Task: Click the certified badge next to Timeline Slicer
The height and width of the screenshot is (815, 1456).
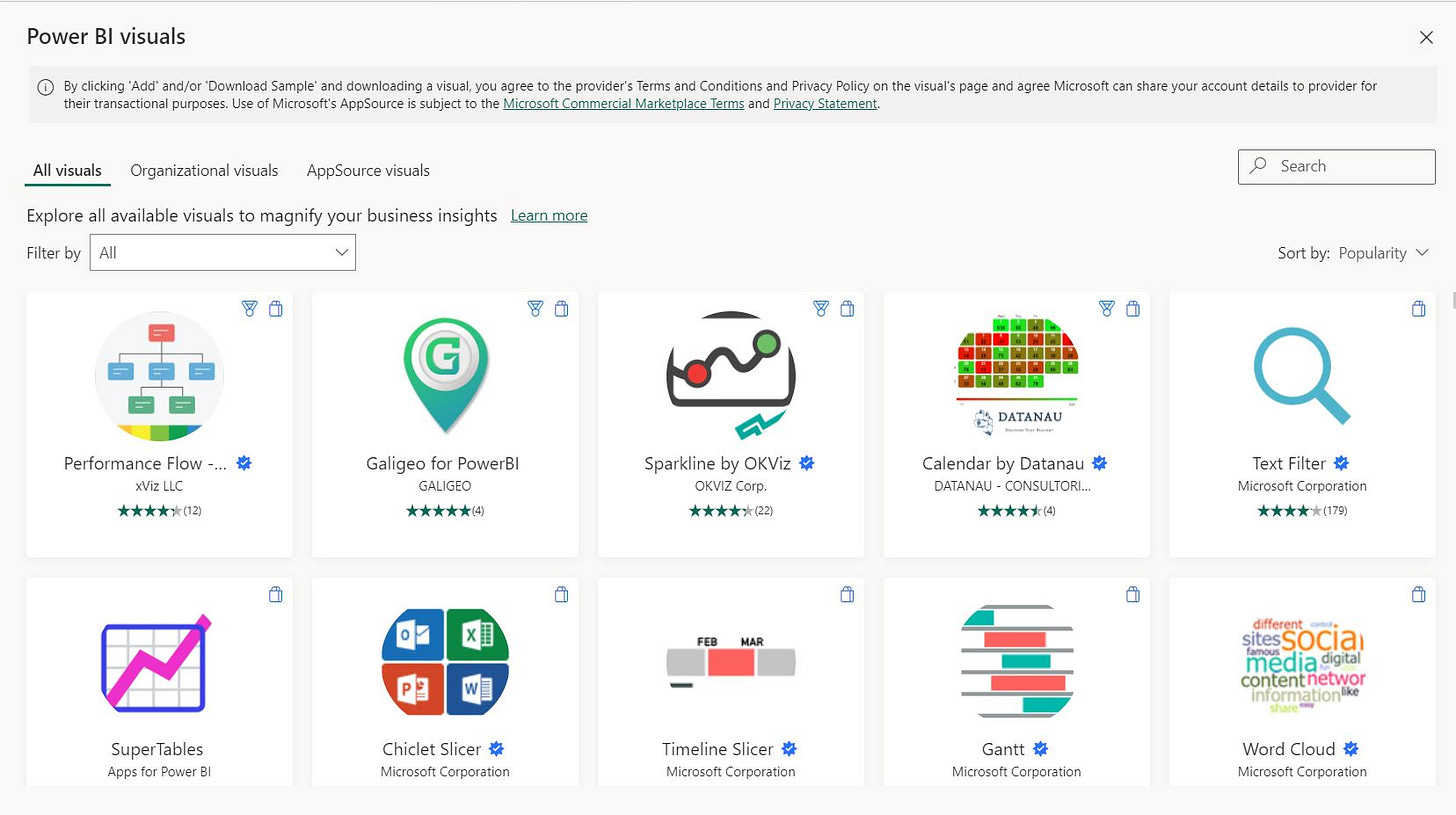Action: pyautogui.click(x=789, y=749)
